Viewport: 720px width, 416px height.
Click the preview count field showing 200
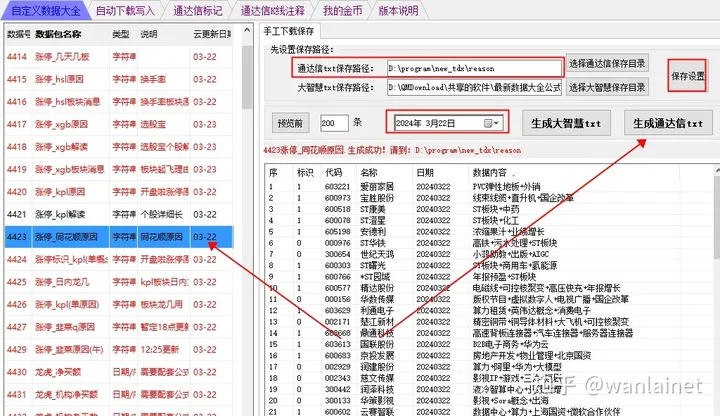click(334, 123)
